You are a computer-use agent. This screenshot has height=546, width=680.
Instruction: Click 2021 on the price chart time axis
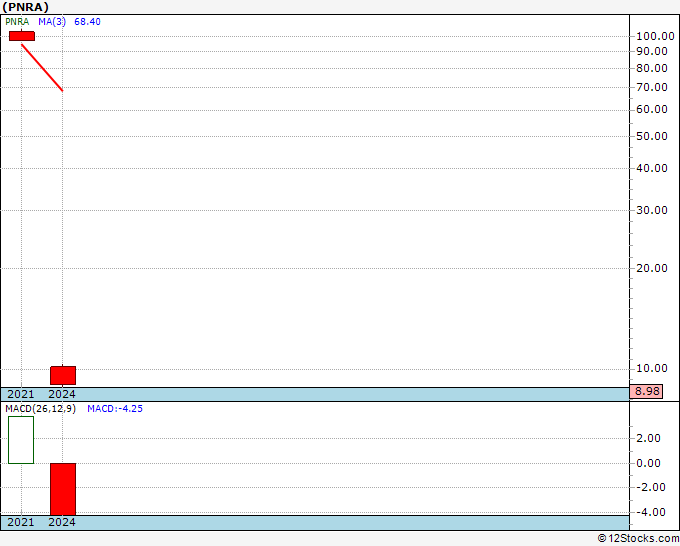tap(21, 394)
